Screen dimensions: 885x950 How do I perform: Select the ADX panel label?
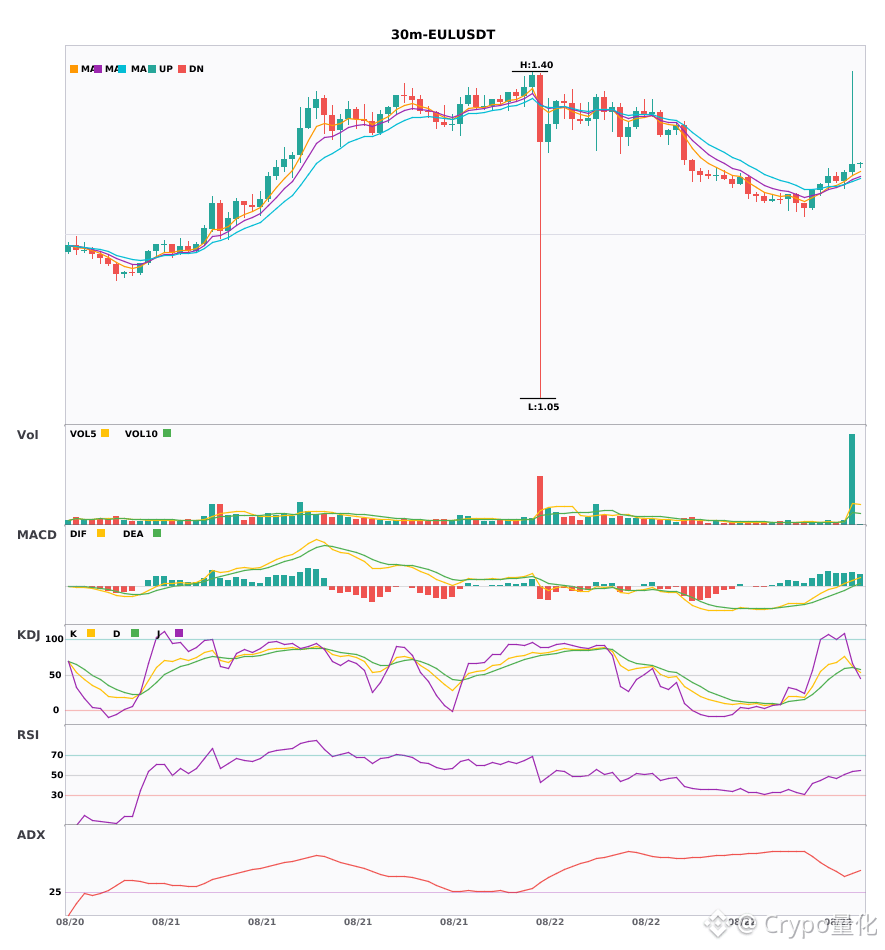31,835
